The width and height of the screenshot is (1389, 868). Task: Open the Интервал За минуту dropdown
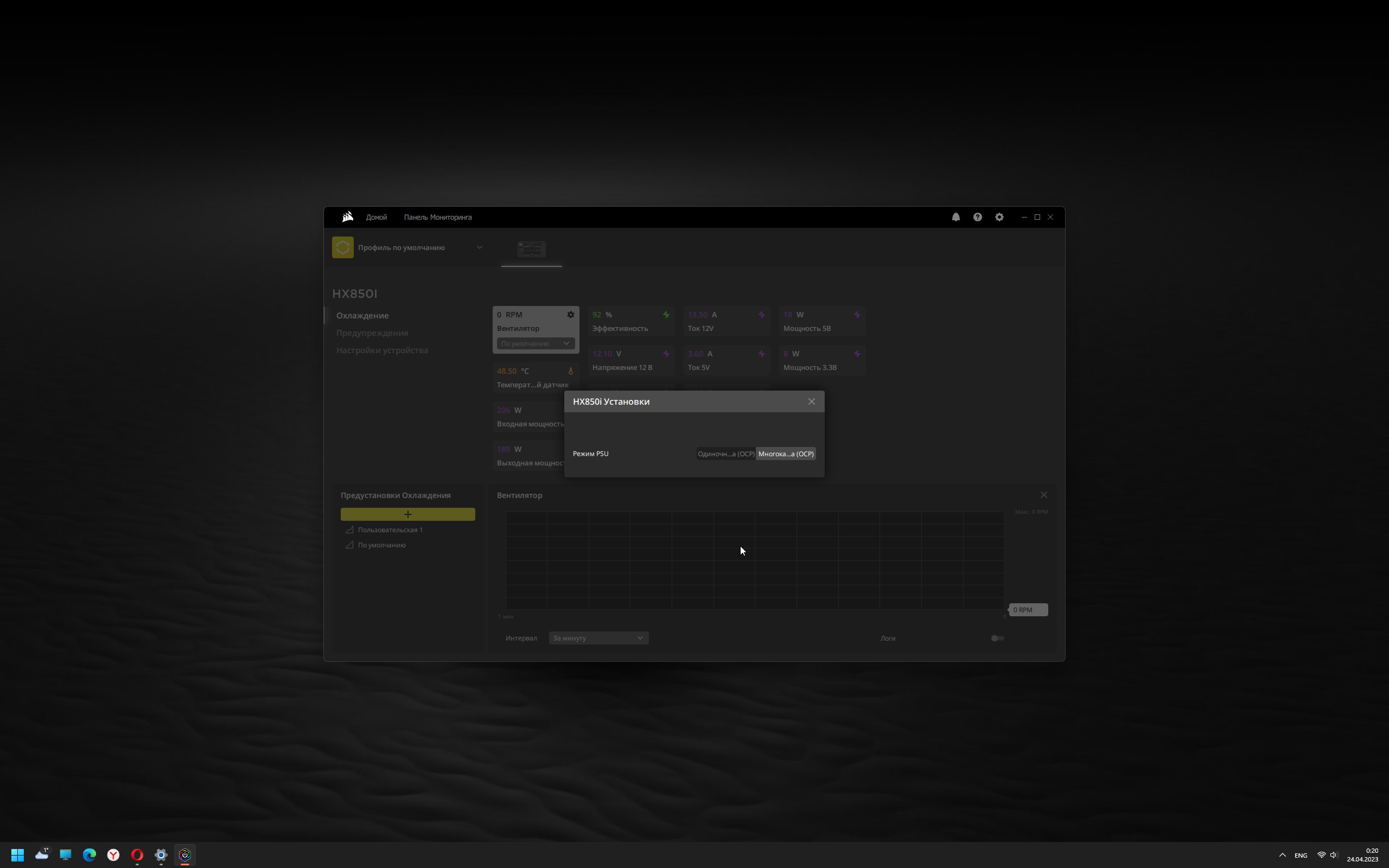[598, 639]
